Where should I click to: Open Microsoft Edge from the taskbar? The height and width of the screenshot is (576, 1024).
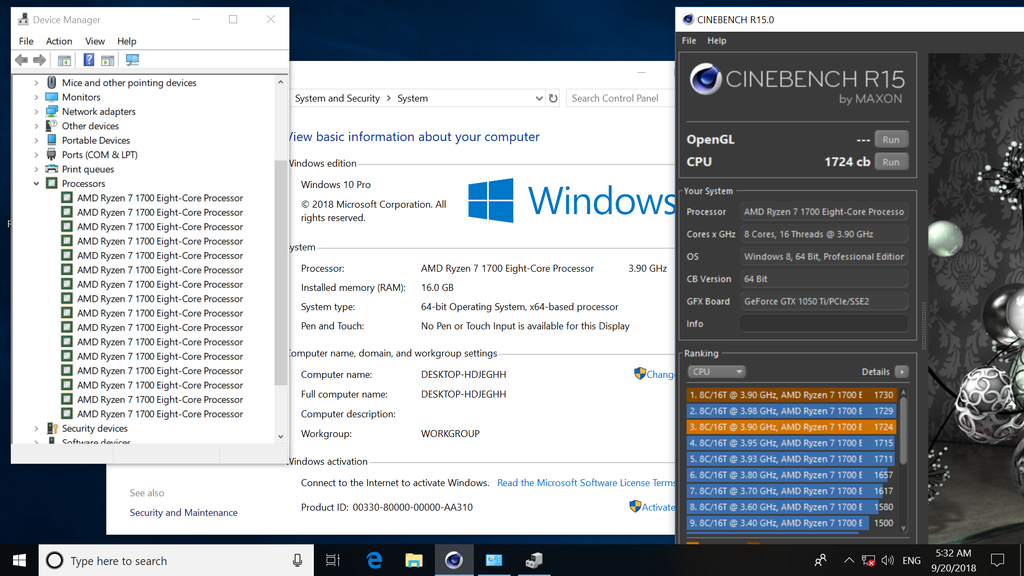(x=375, y=560)
